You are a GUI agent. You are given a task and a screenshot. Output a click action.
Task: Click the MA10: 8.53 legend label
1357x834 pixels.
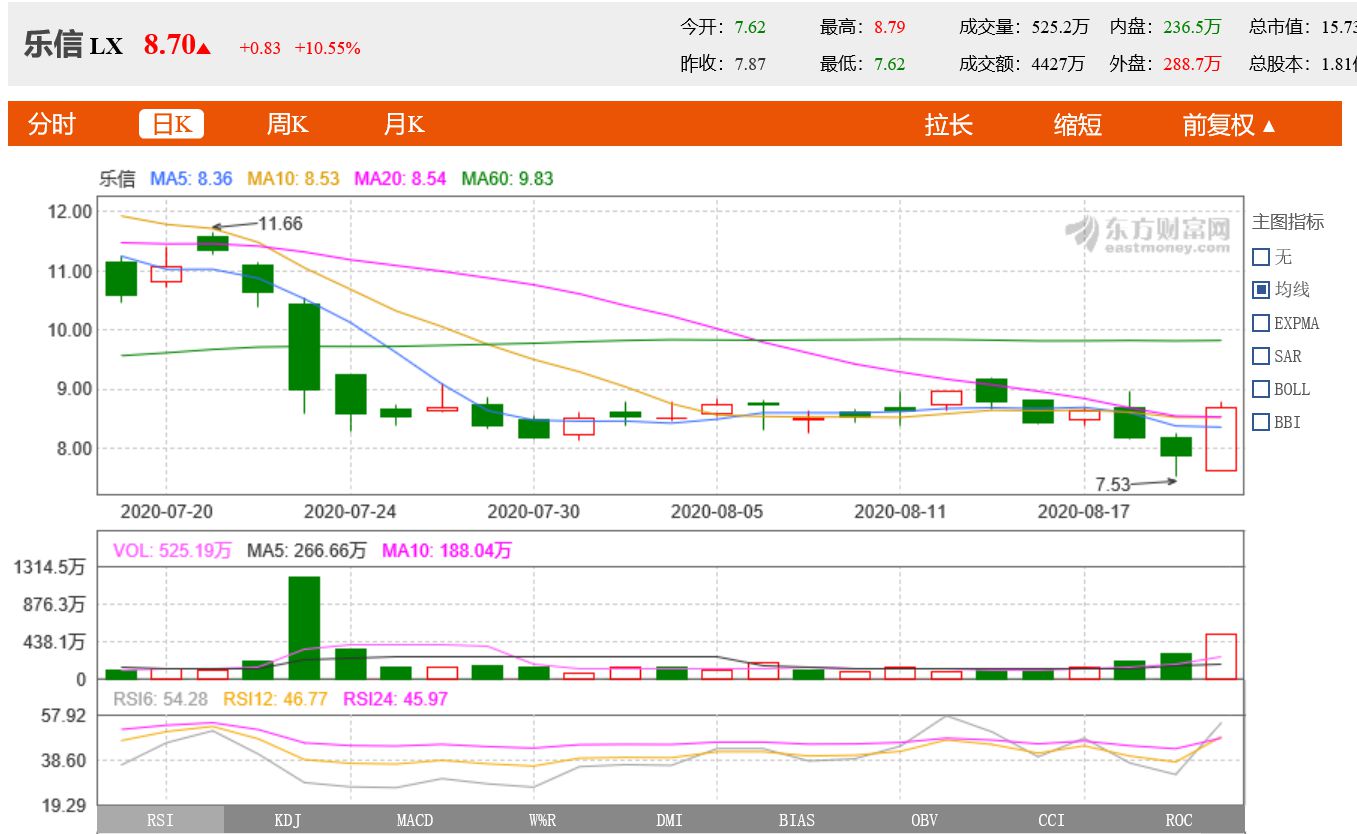[x=294, y=179]
